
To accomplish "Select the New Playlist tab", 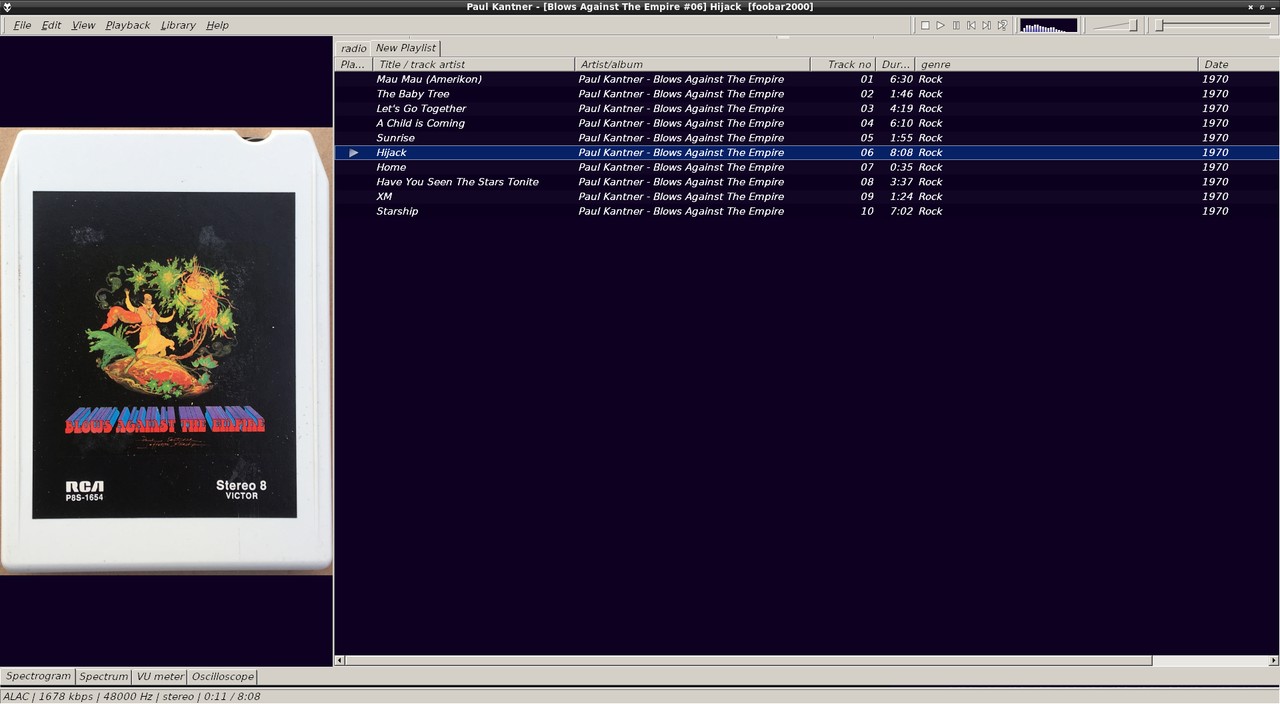I will (405, 48).
